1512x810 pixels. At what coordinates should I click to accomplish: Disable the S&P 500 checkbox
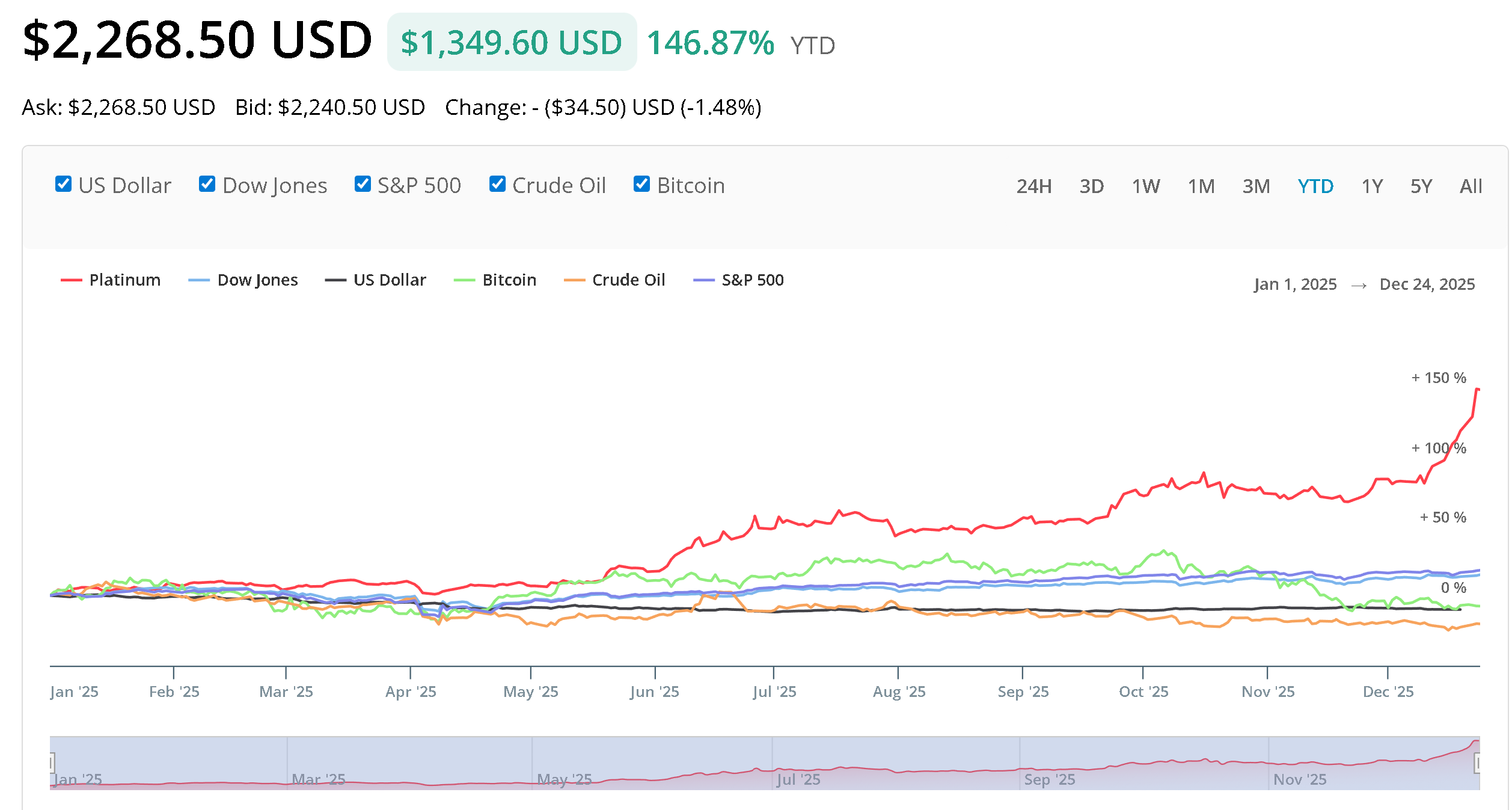tap(363, 184)
